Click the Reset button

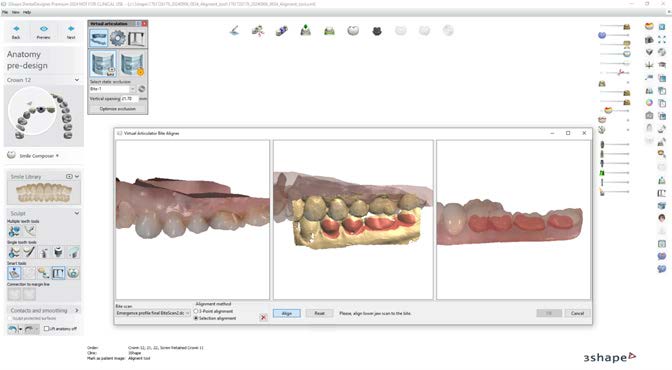coord(319,313)
